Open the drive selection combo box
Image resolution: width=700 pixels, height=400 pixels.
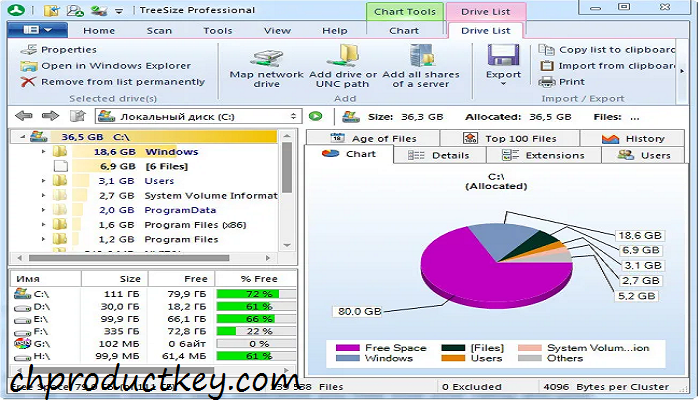198,117
